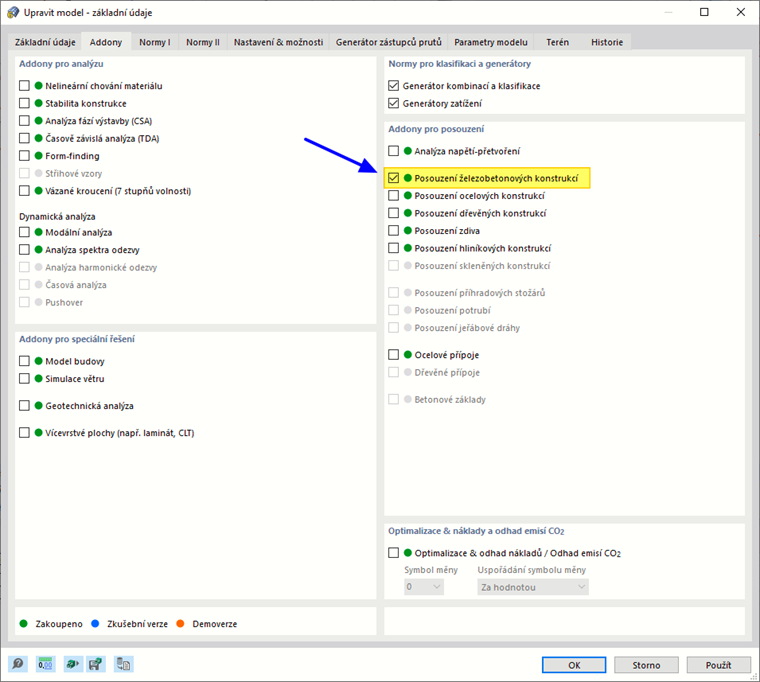This screenshot has height=682, width=760.
Task: Uncheck Generátor kombinací a klasifikace
Action: tap(394, 86)
